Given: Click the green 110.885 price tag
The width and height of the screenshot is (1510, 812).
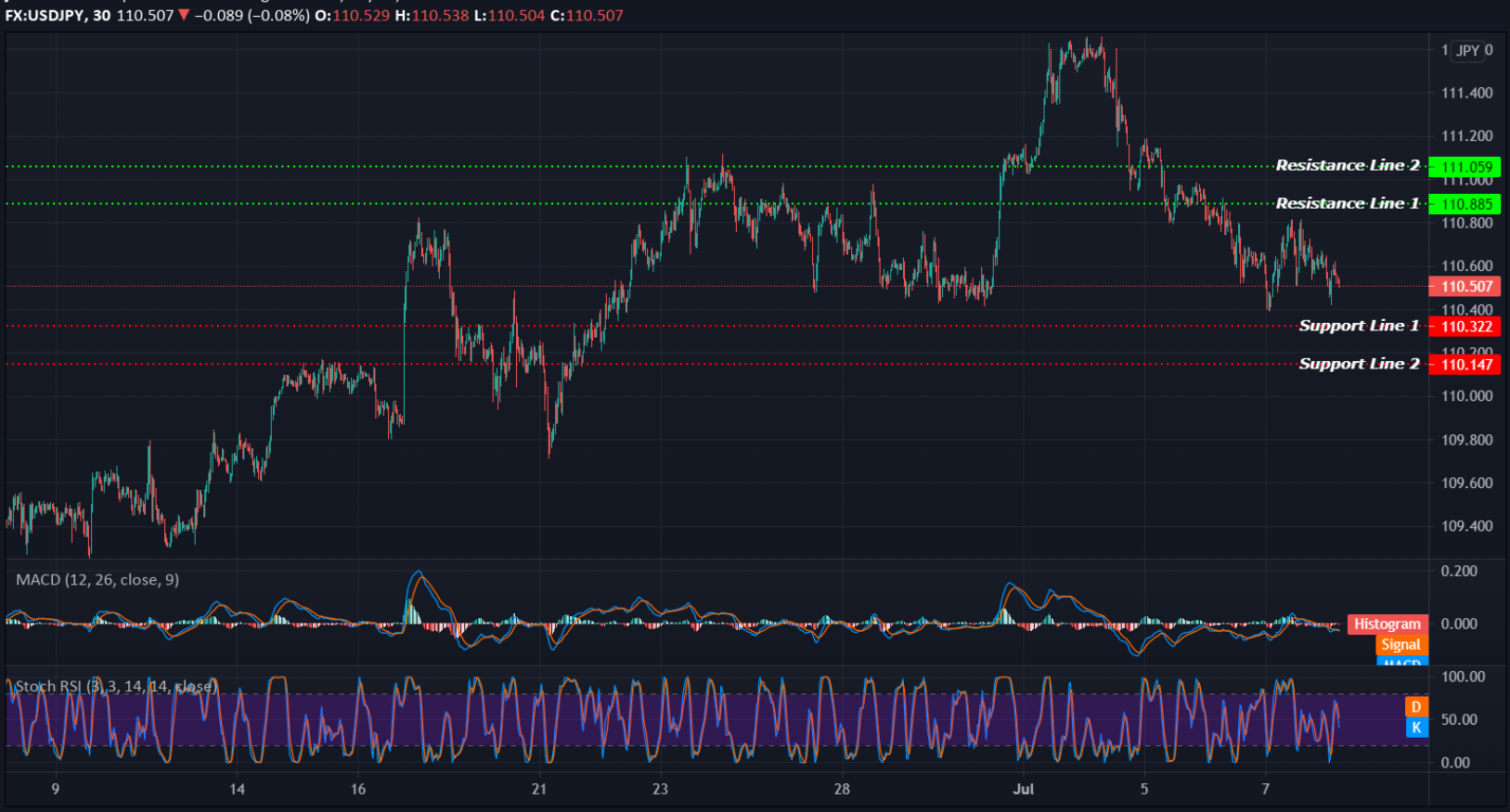Looking at the screenshot, I should [x=1465, y=204].
